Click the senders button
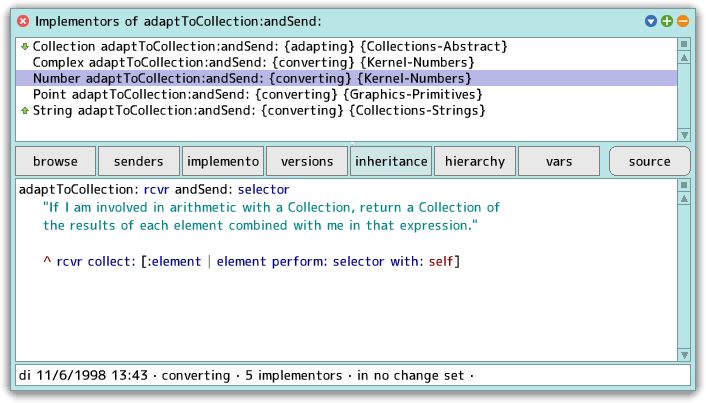Image resolution: width=706 pixels, height=403 pixels. coord(139,161)
